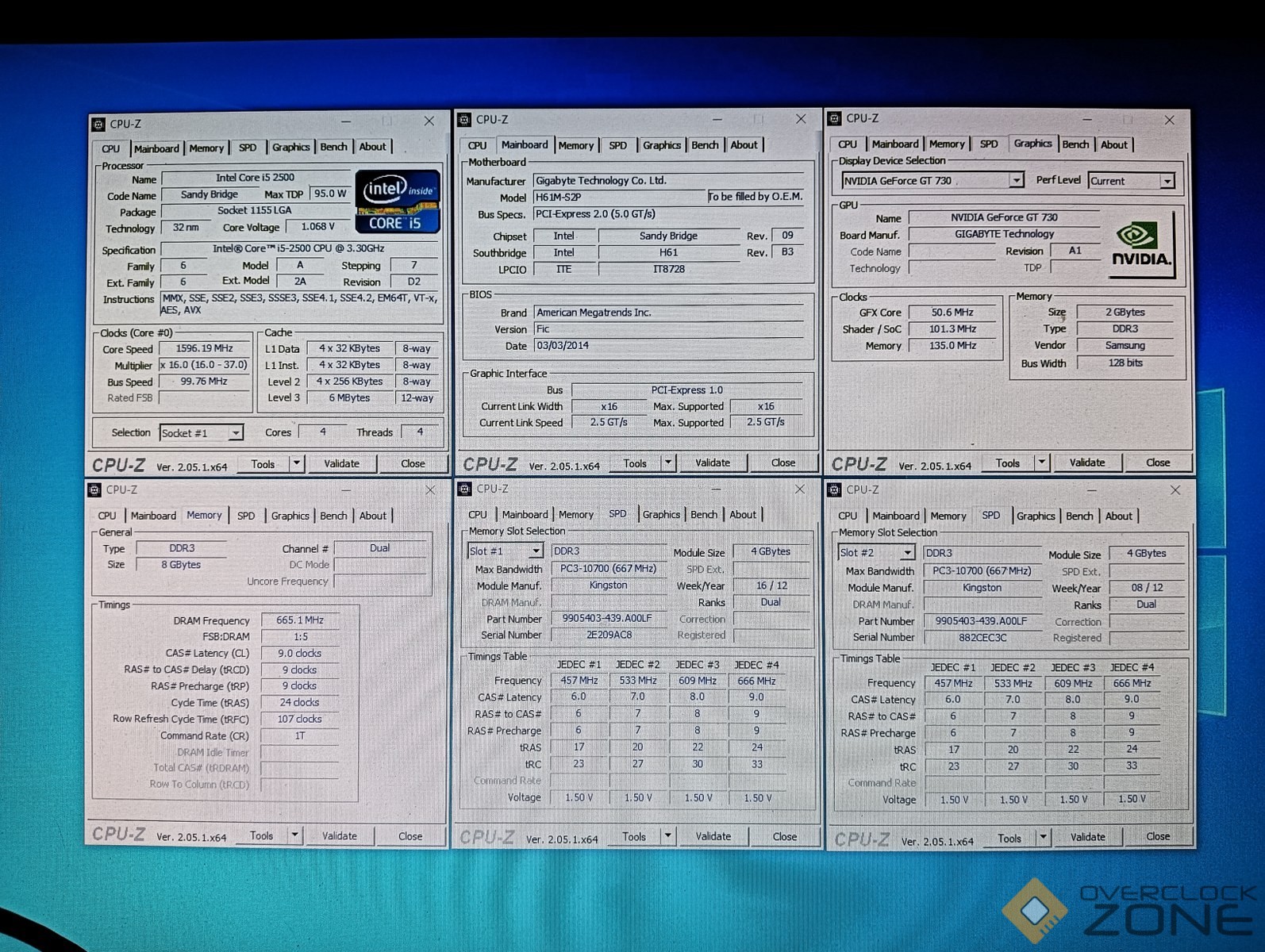Click the H61M-S2P model field
Viewport: 1265px width, 952px height.
619,197
